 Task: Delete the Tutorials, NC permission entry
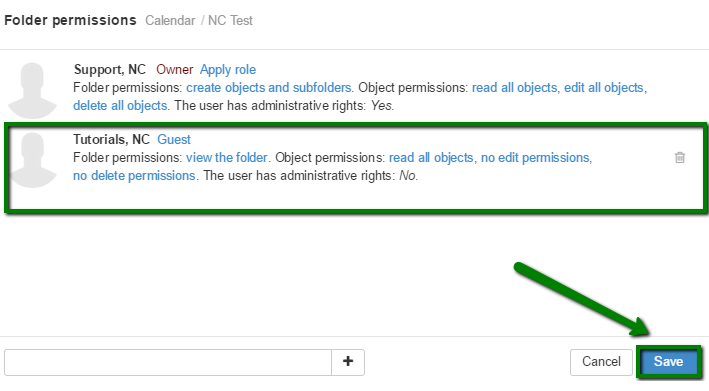tap(680, 158)
